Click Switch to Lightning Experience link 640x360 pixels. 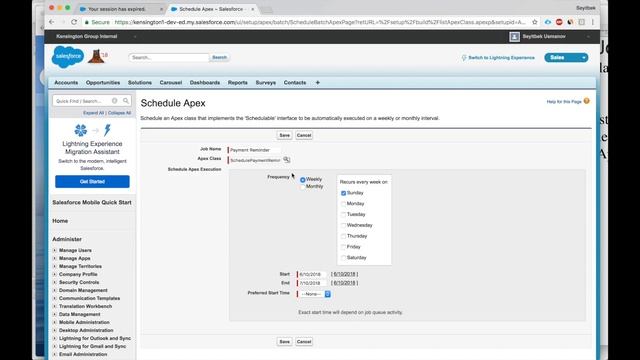pos(501,58)
